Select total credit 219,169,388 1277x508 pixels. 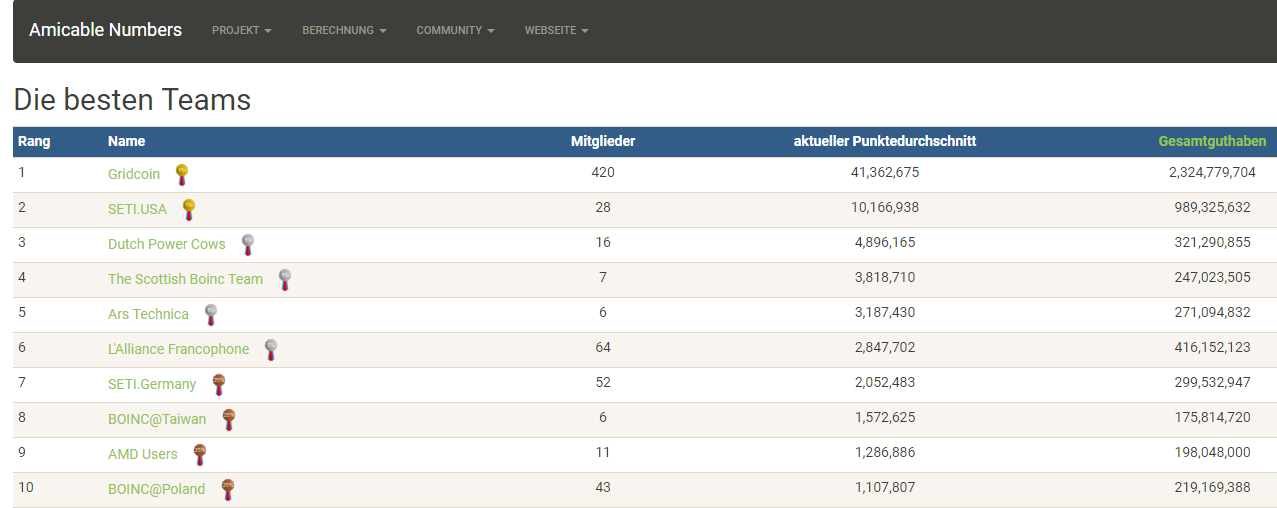tap(1212, 487)
